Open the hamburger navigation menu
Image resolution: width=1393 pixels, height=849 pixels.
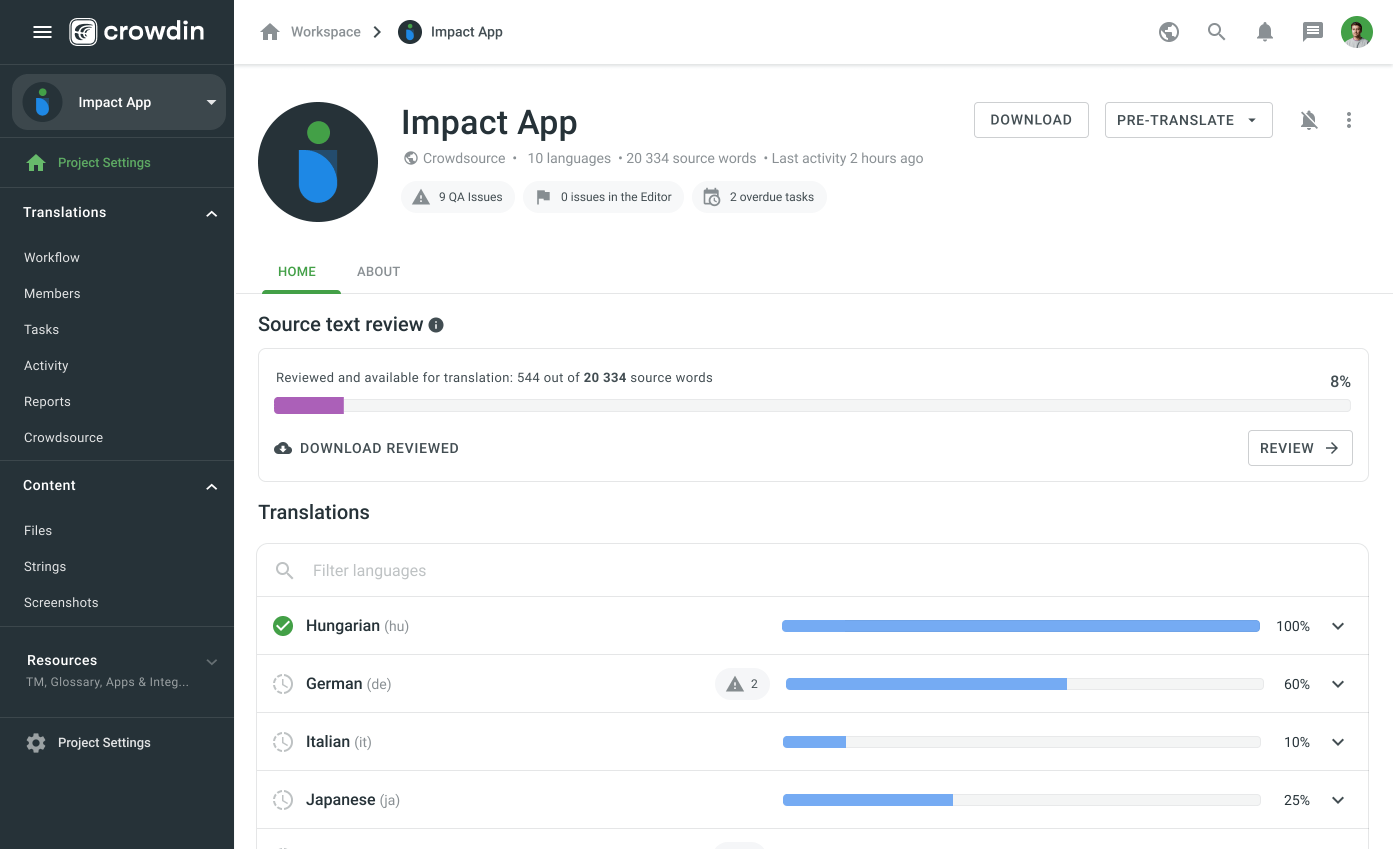42,31
